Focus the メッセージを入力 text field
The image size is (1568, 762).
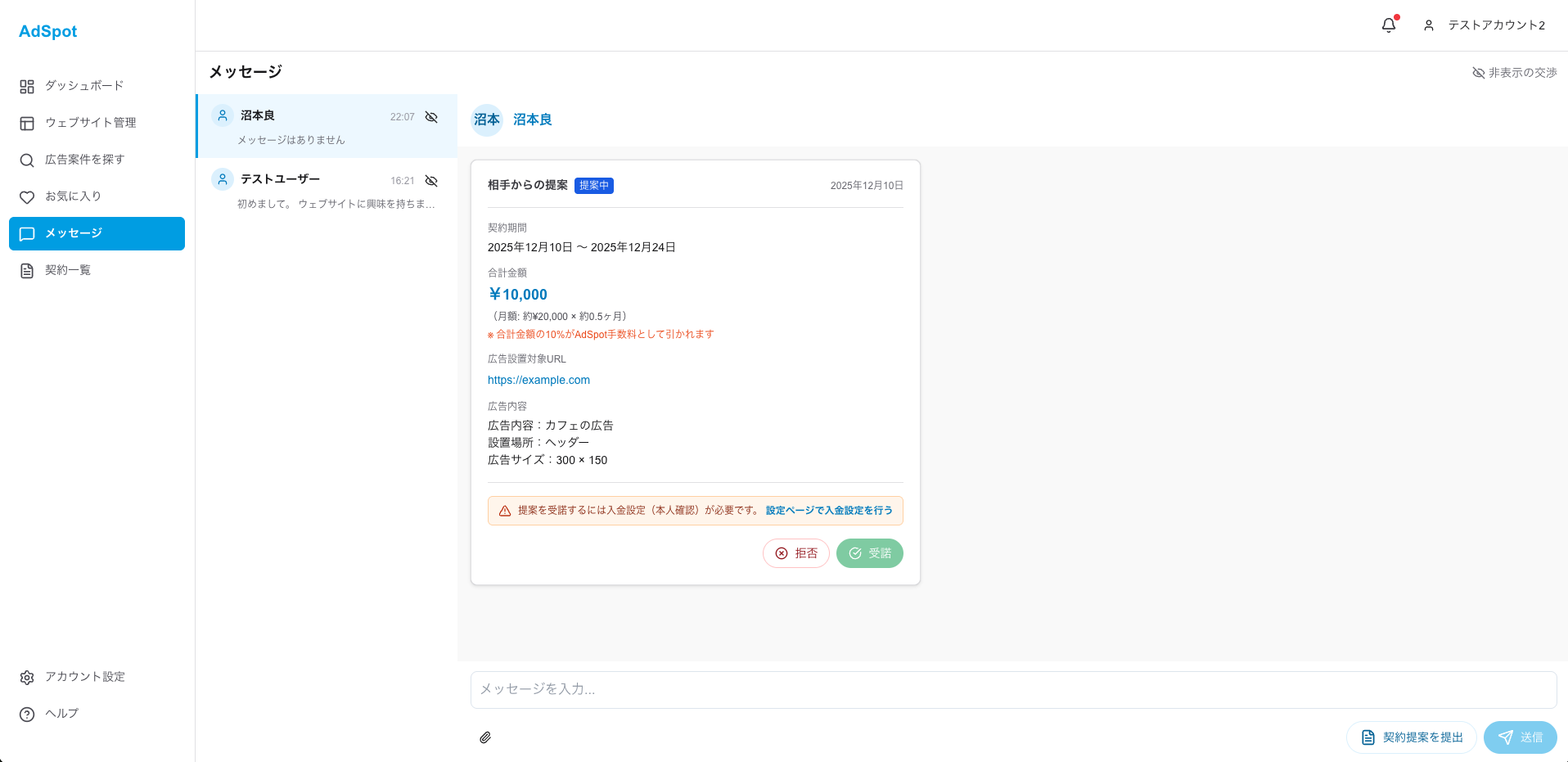pyautogui.click(x=1013, y=689)
